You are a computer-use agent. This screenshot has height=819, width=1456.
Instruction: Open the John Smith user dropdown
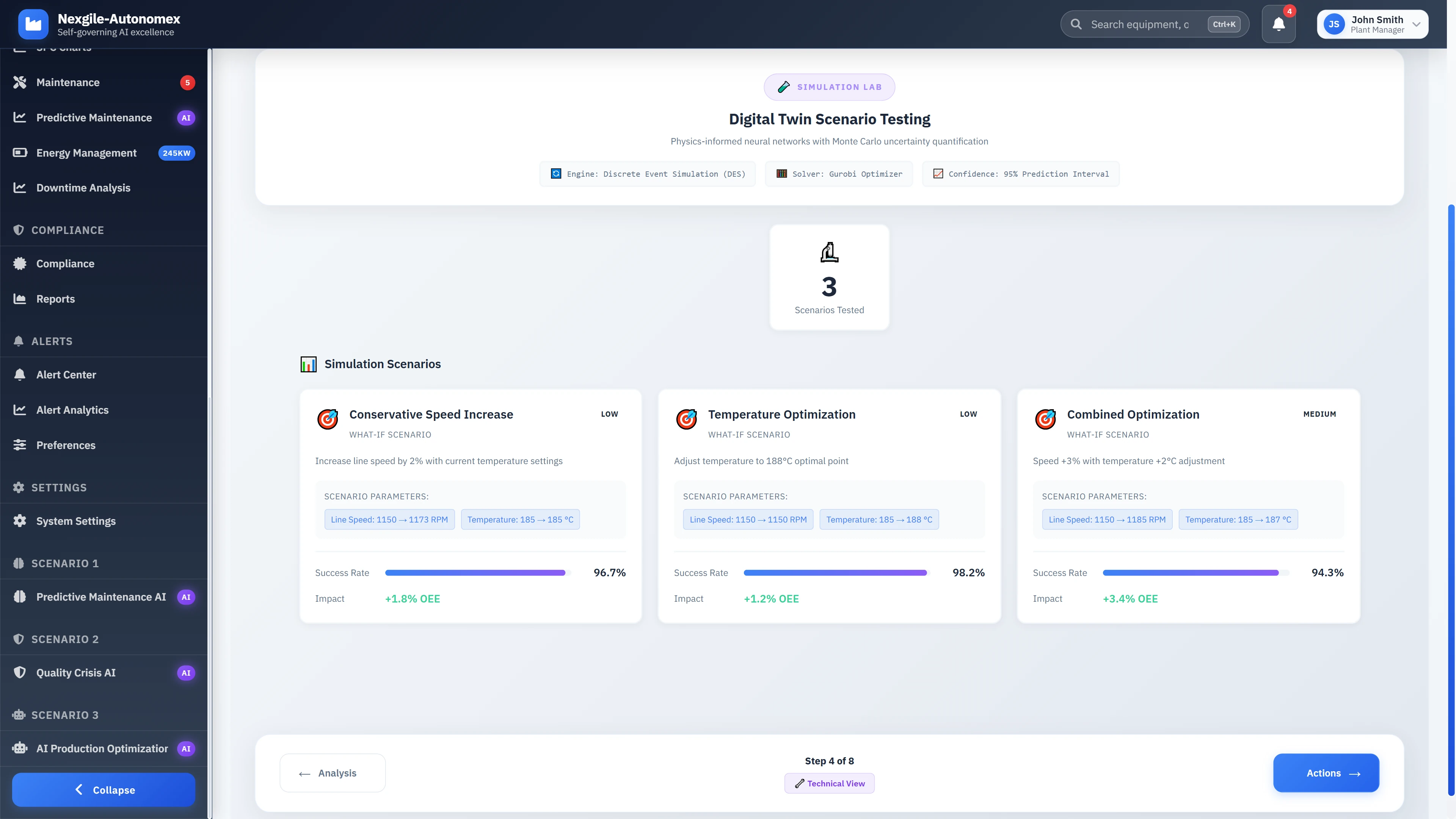coord(1372,24)
